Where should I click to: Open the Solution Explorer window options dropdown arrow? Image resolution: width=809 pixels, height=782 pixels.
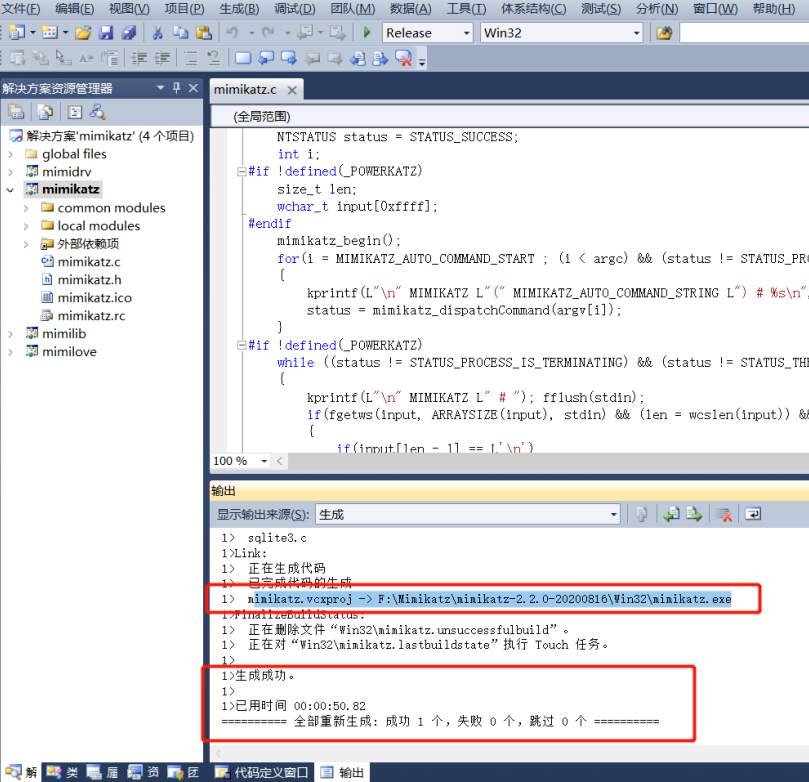[x=160, y=88]
